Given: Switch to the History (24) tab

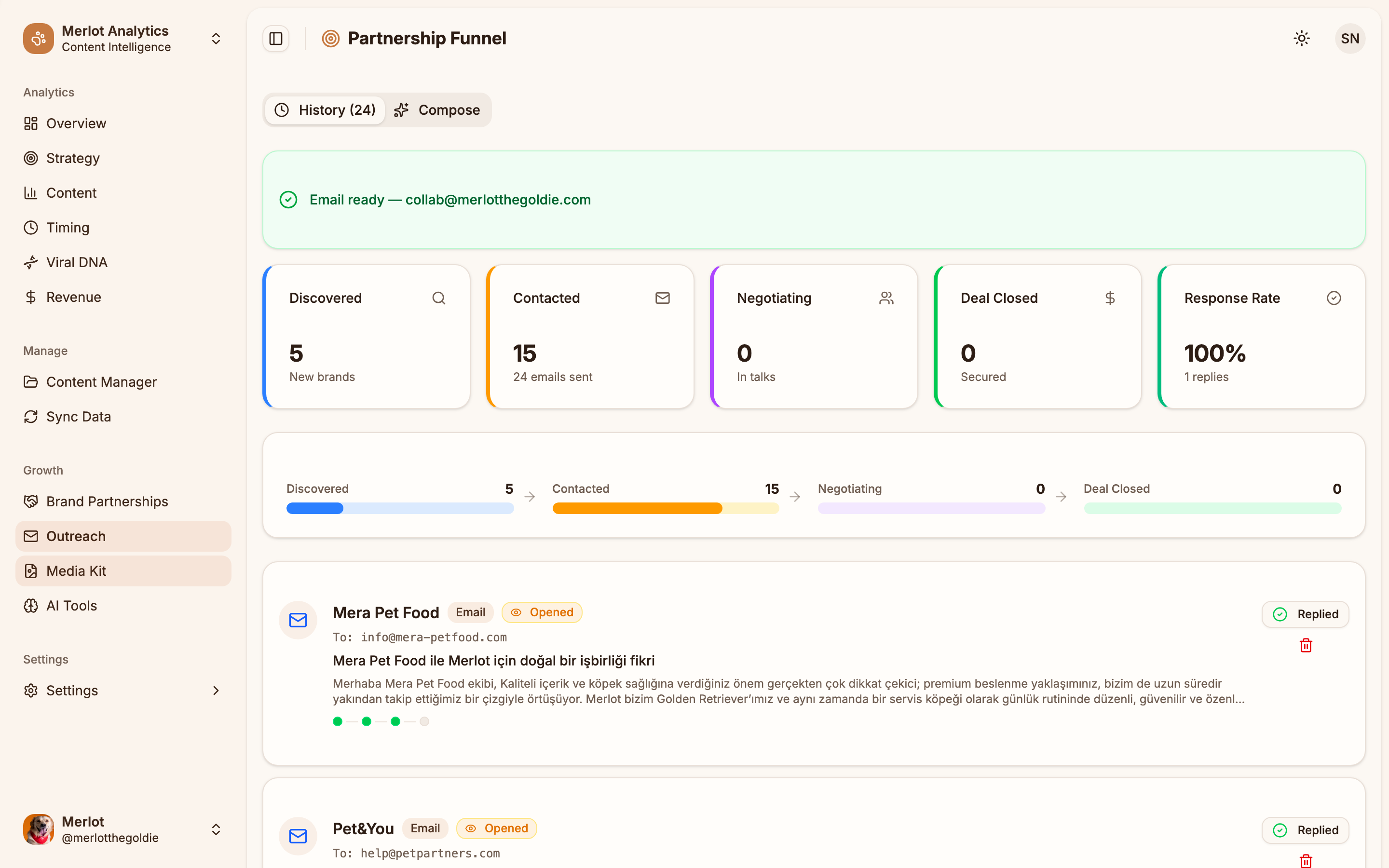Looking at the screenshot, I should 325,109.
